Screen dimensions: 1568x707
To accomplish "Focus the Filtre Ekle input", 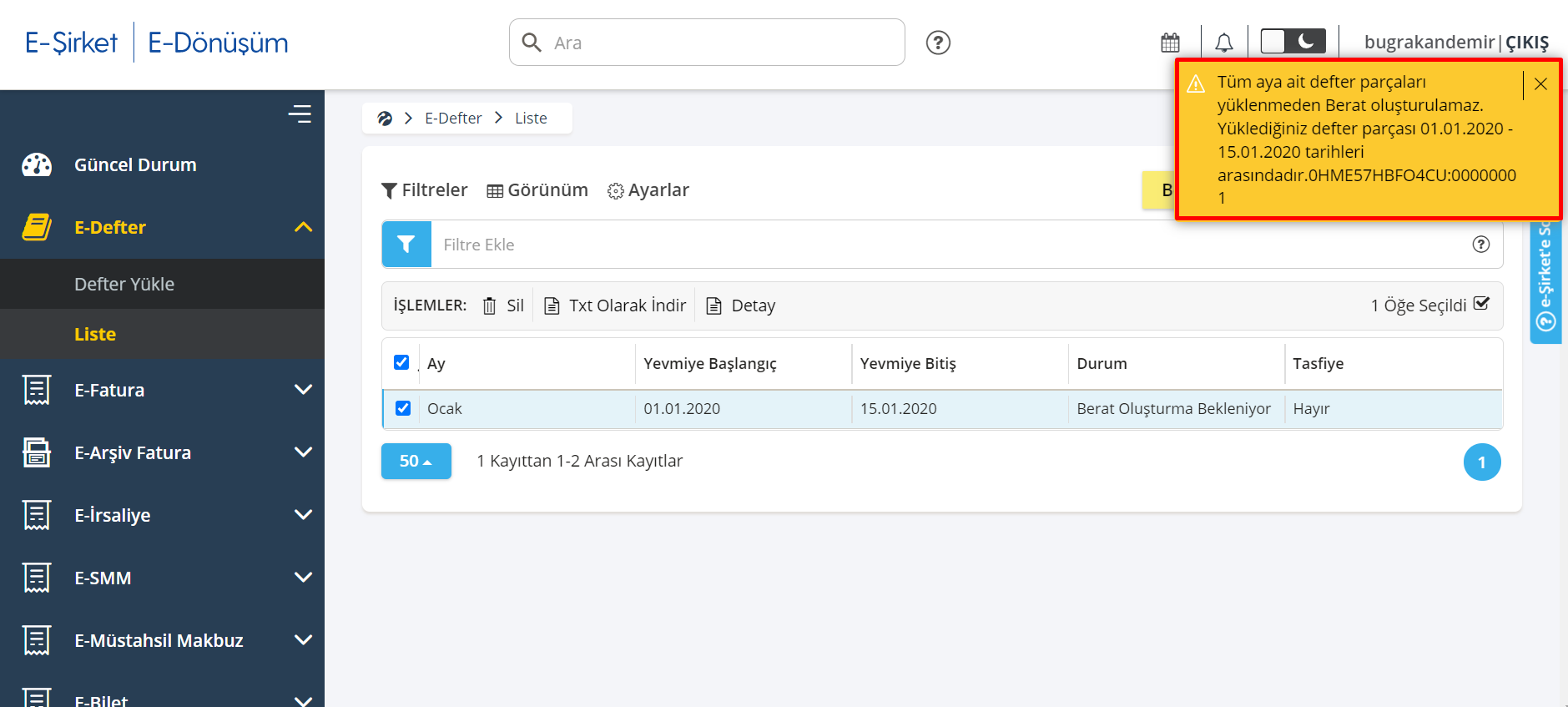I will 943,245.
